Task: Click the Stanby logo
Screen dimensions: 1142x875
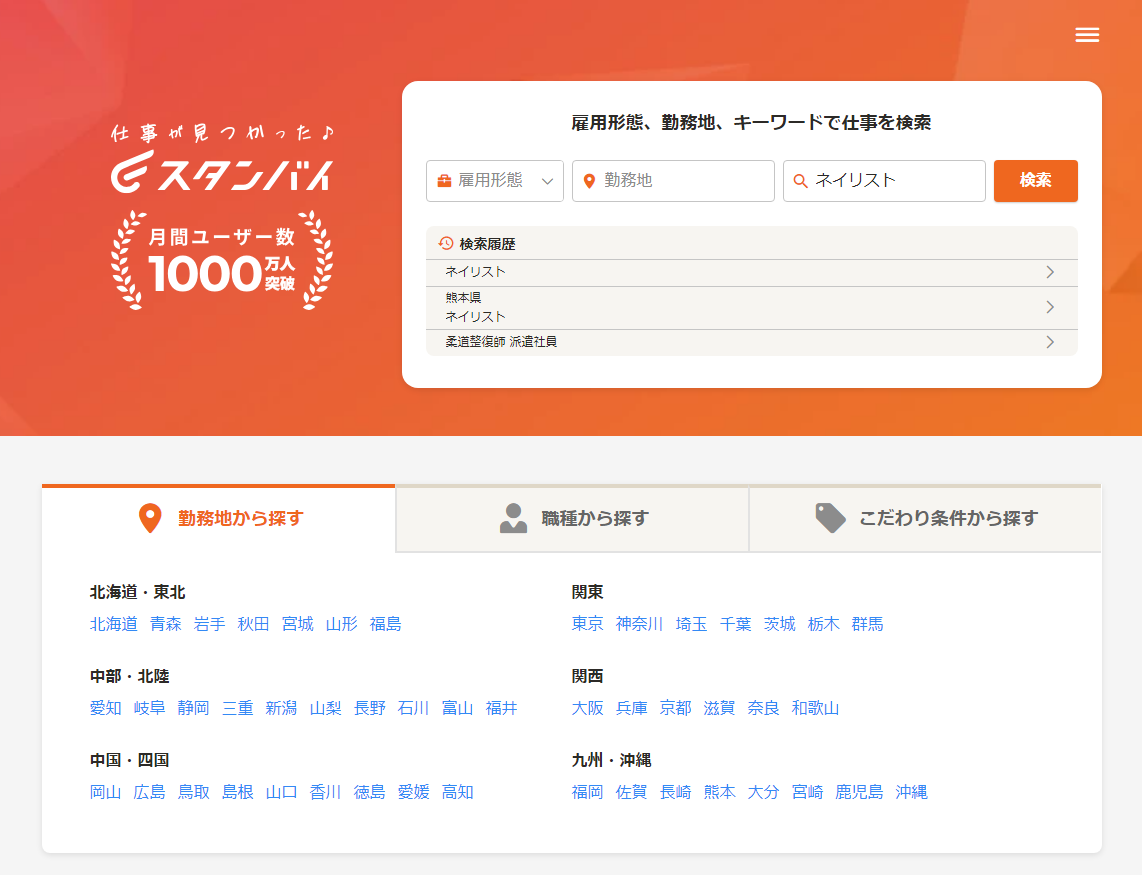Action: 221,171
